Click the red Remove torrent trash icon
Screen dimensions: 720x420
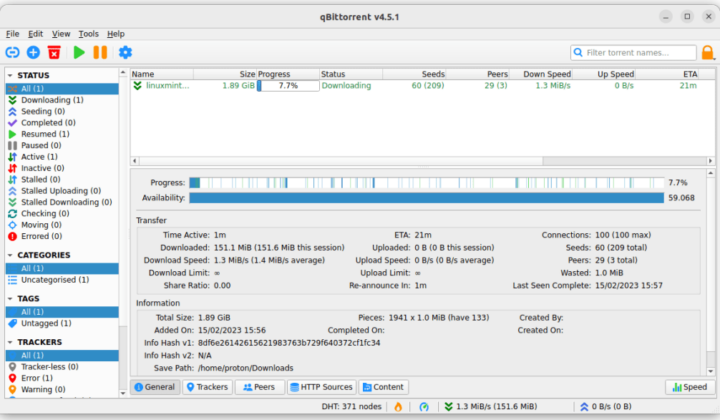point(54,52)
